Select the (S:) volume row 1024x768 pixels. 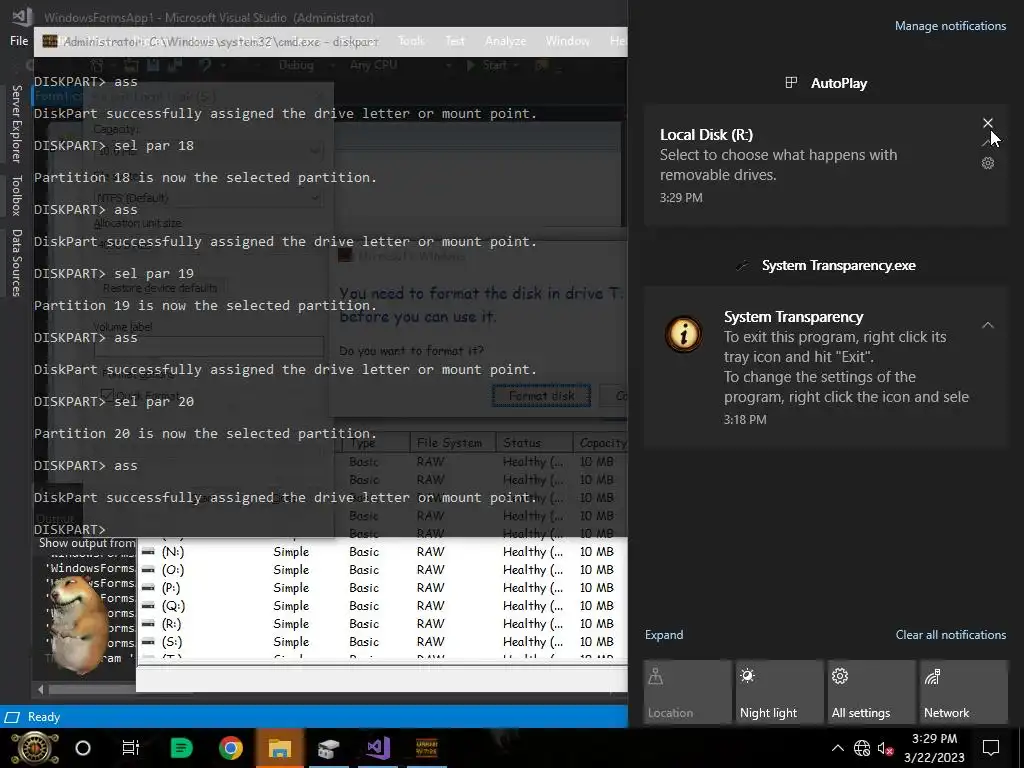[384, 642]
